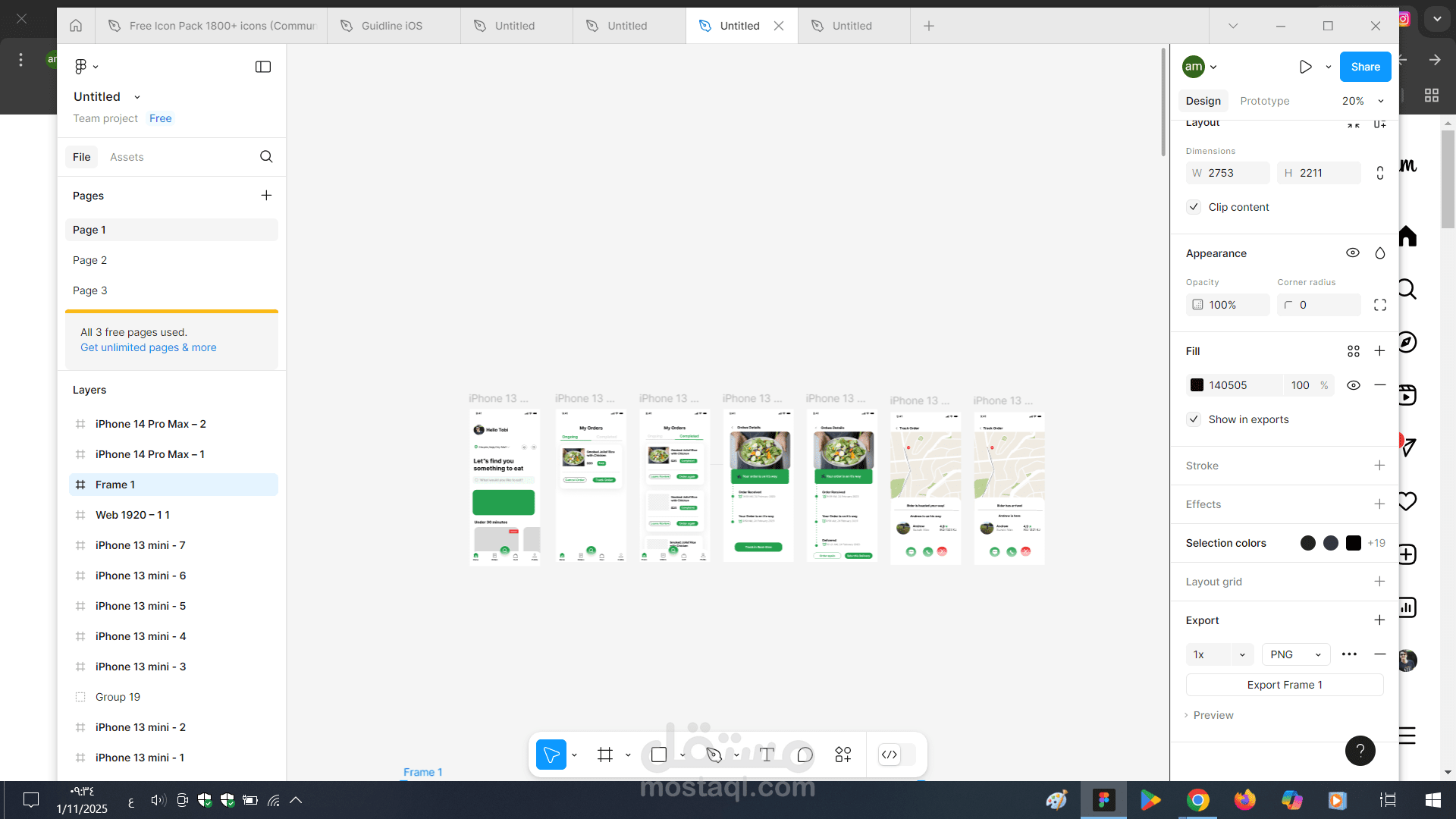
Task: Switch to the Prototype tab
Action: tap(1264, 101)
